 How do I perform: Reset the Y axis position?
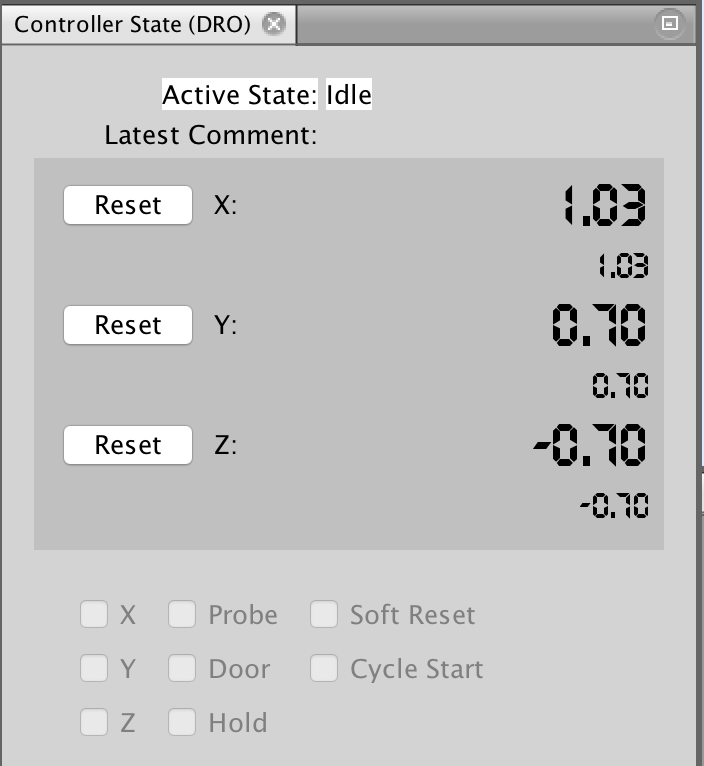click(128, 325)
